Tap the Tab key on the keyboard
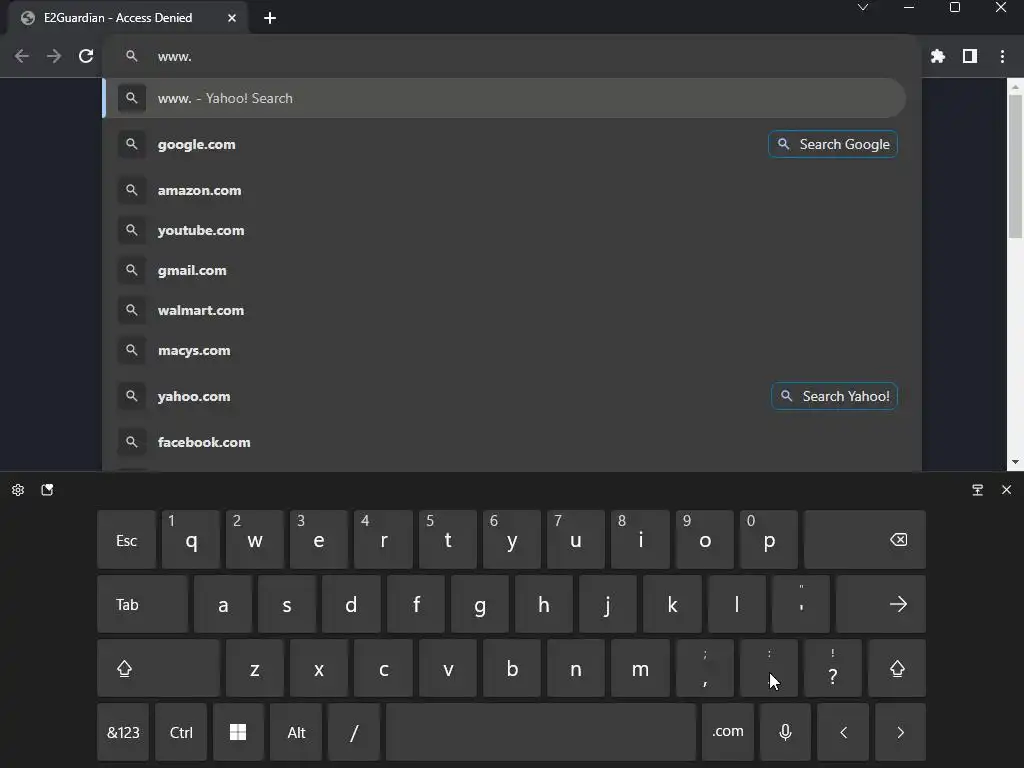The height and width of the screenshot is (768, 1024). (x=142, y=604)
